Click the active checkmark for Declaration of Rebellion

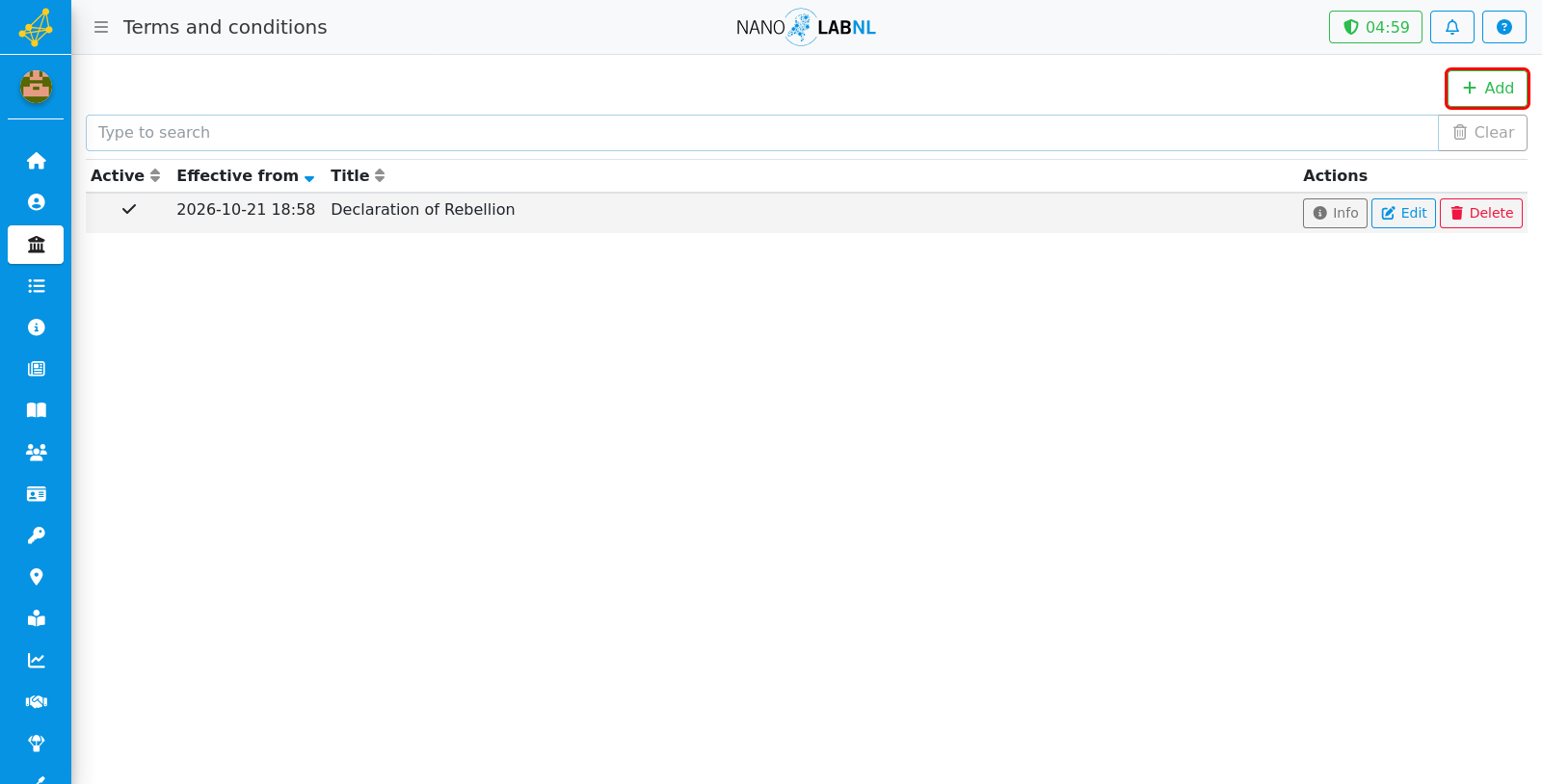(129, 209)
